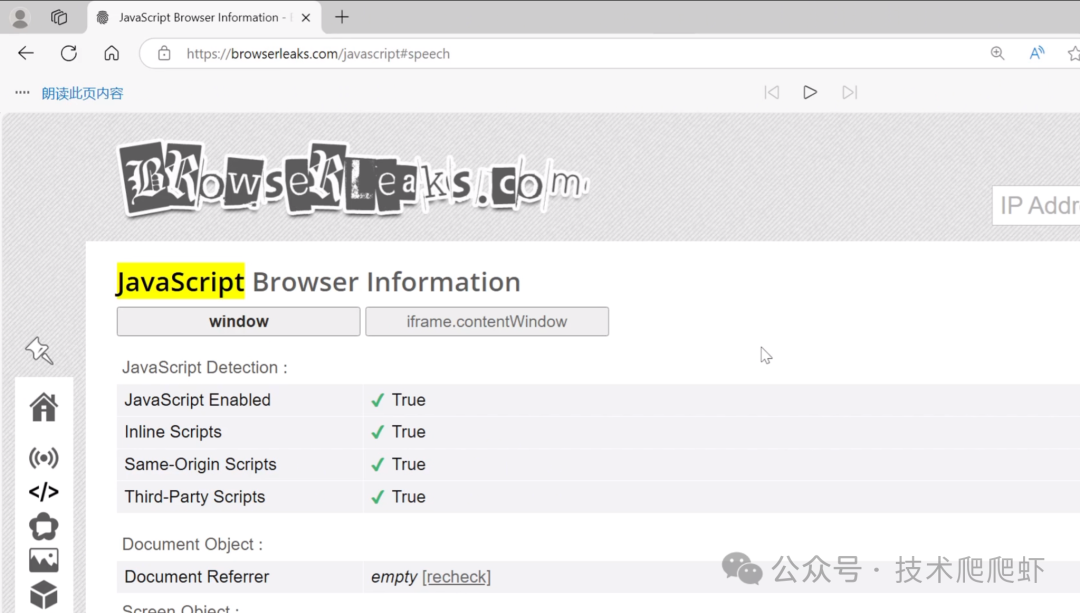Open the tab actions menu icon
Screen dimensions: 1080x613
click(59, 17)
